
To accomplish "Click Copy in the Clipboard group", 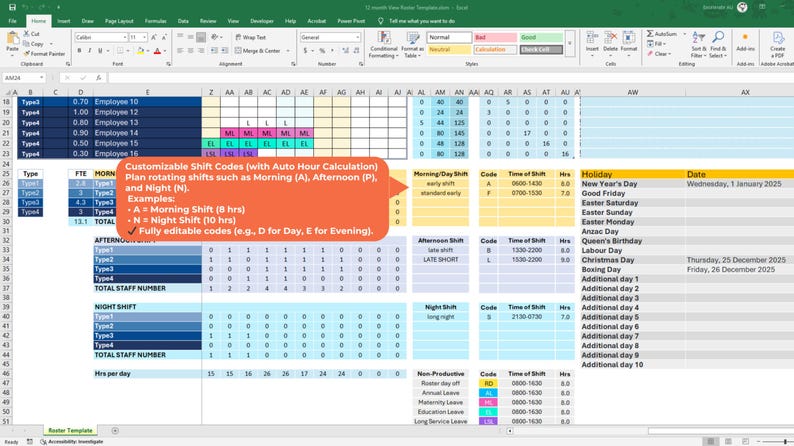I will [33, 44].
